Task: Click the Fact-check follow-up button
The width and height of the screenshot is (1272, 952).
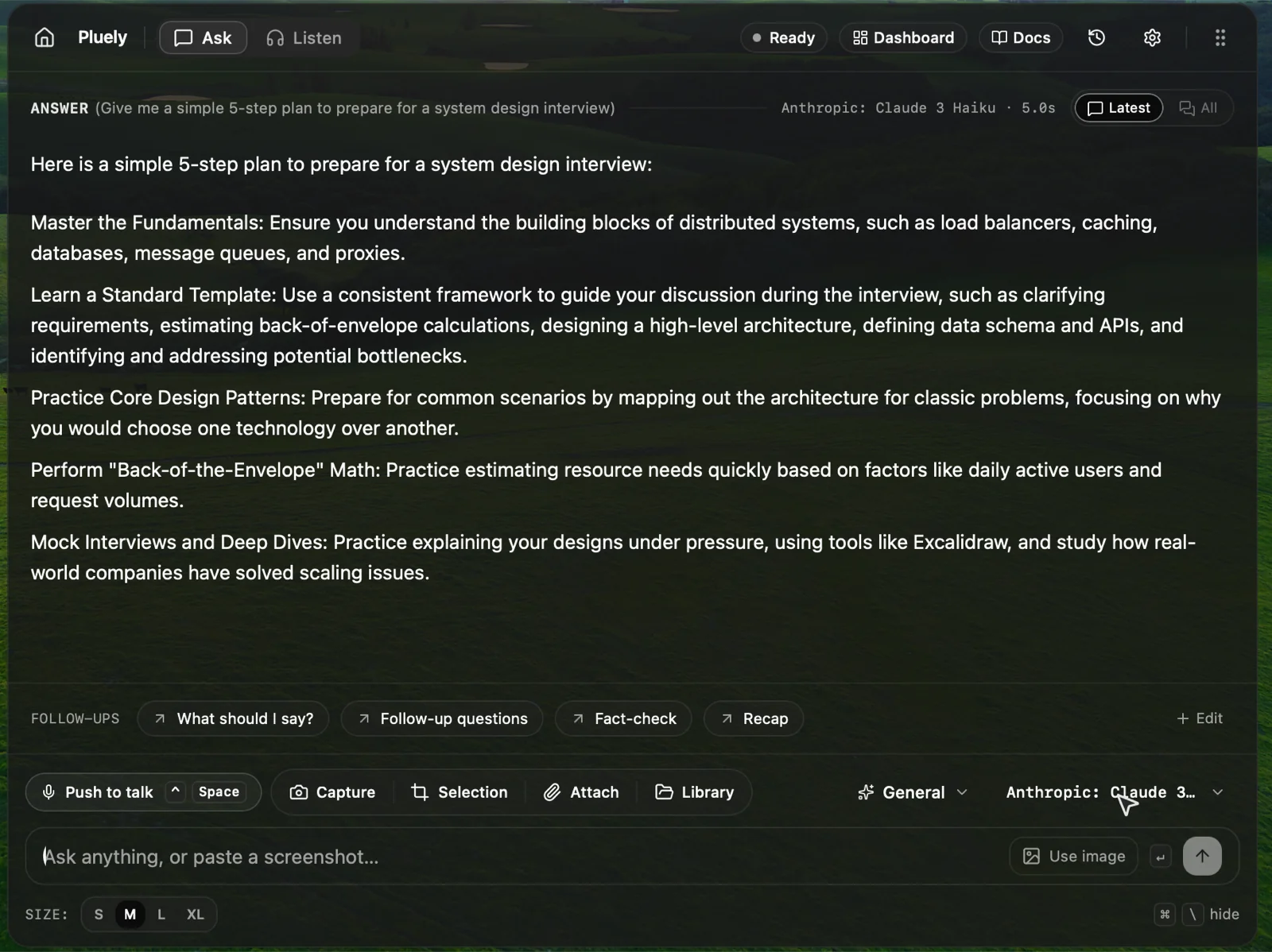Action: (623, 718)
